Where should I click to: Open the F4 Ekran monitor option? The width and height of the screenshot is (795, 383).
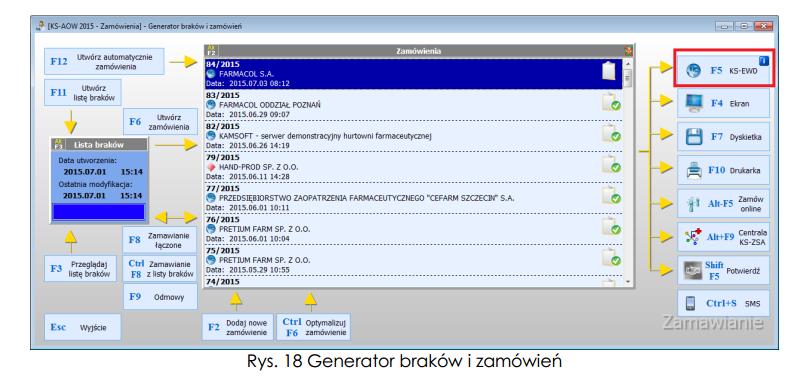pyautogui.click(x=724, y=103)
